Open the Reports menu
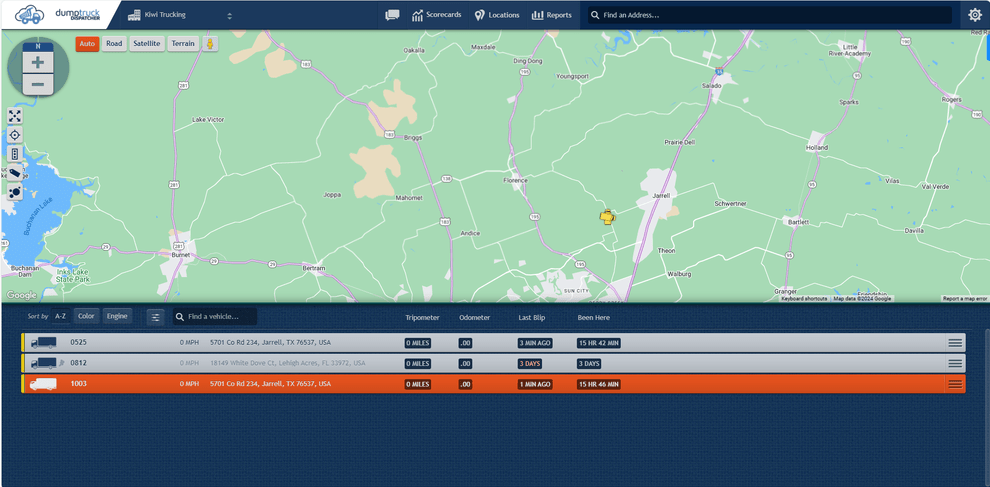The image size is (990, 487). point(551,15)
